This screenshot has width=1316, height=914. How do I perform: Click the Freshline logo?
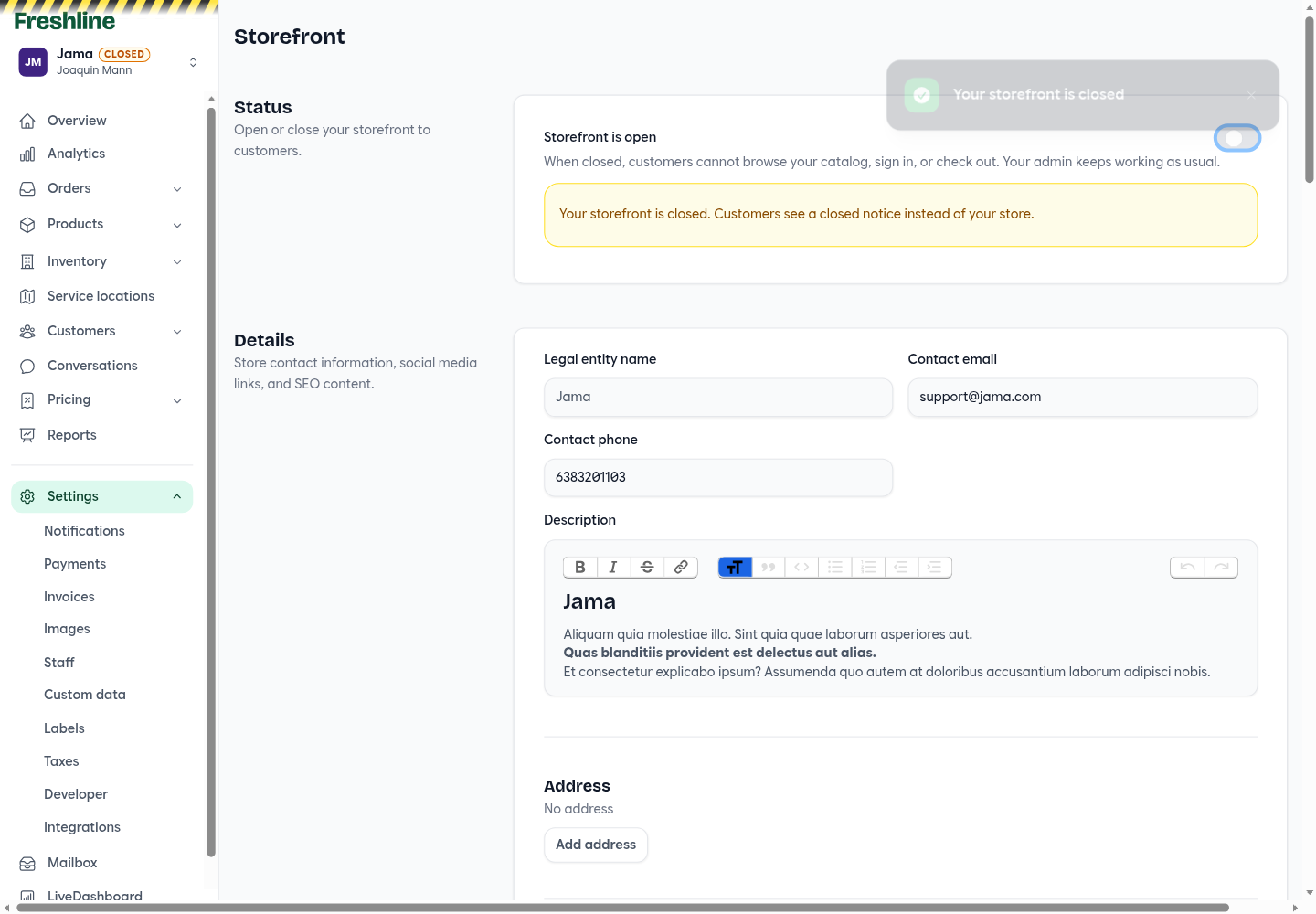tap(65, 21)
